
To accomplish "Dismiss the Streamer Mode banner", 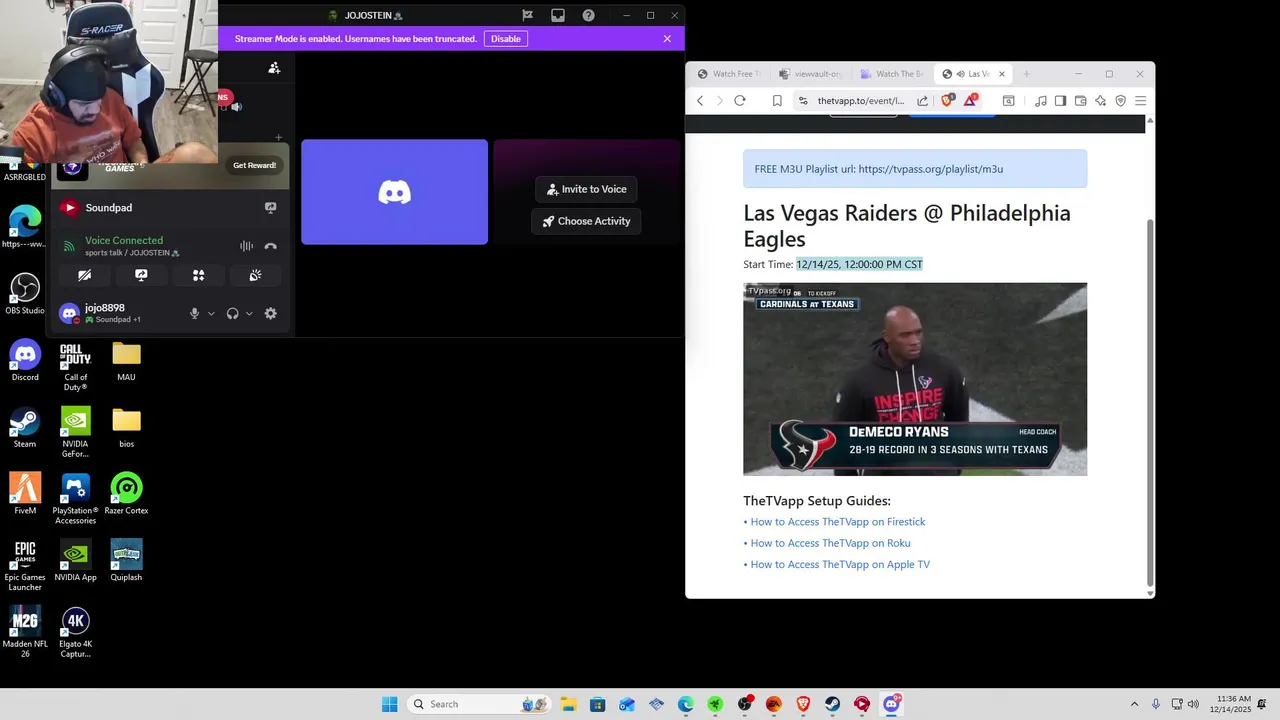I will (x=667, y=39).
